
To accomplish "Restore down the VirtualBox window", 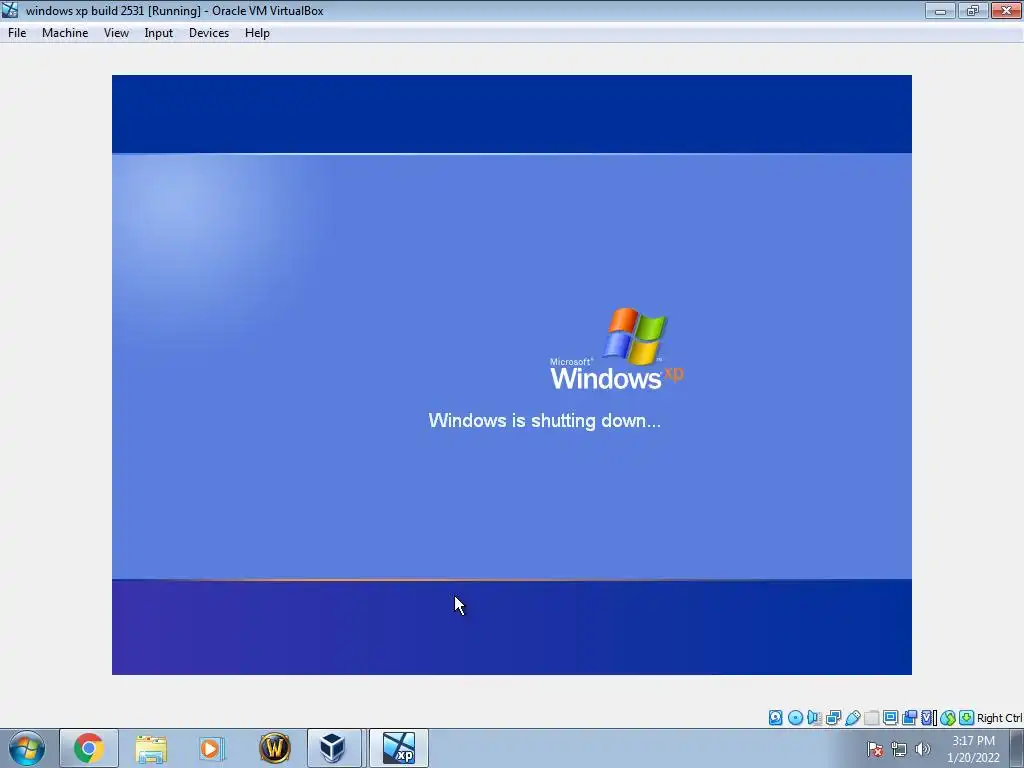I will coord(973,10).
